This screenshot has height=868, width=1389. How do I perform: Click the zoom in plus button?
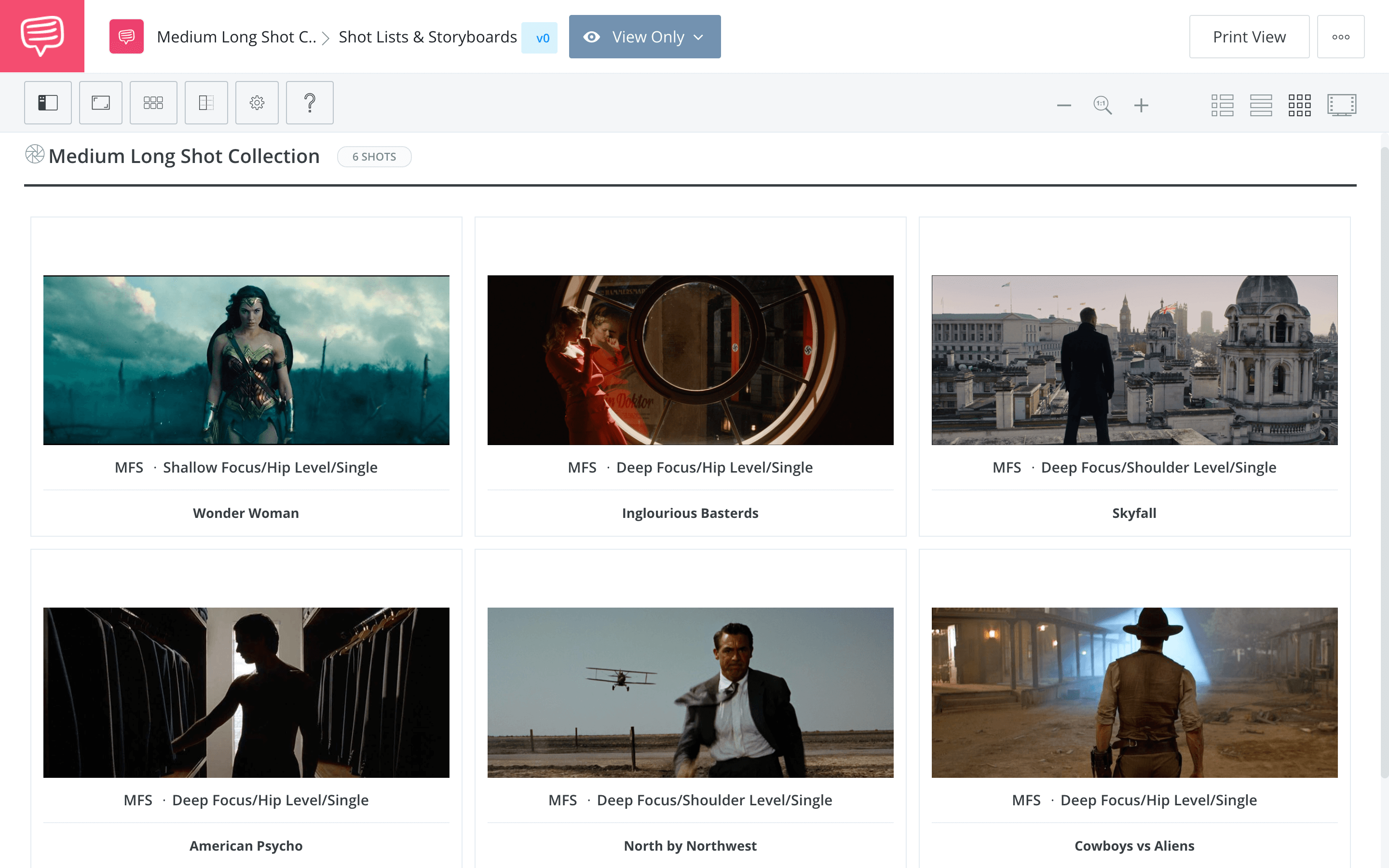[x=1140, y=103]
